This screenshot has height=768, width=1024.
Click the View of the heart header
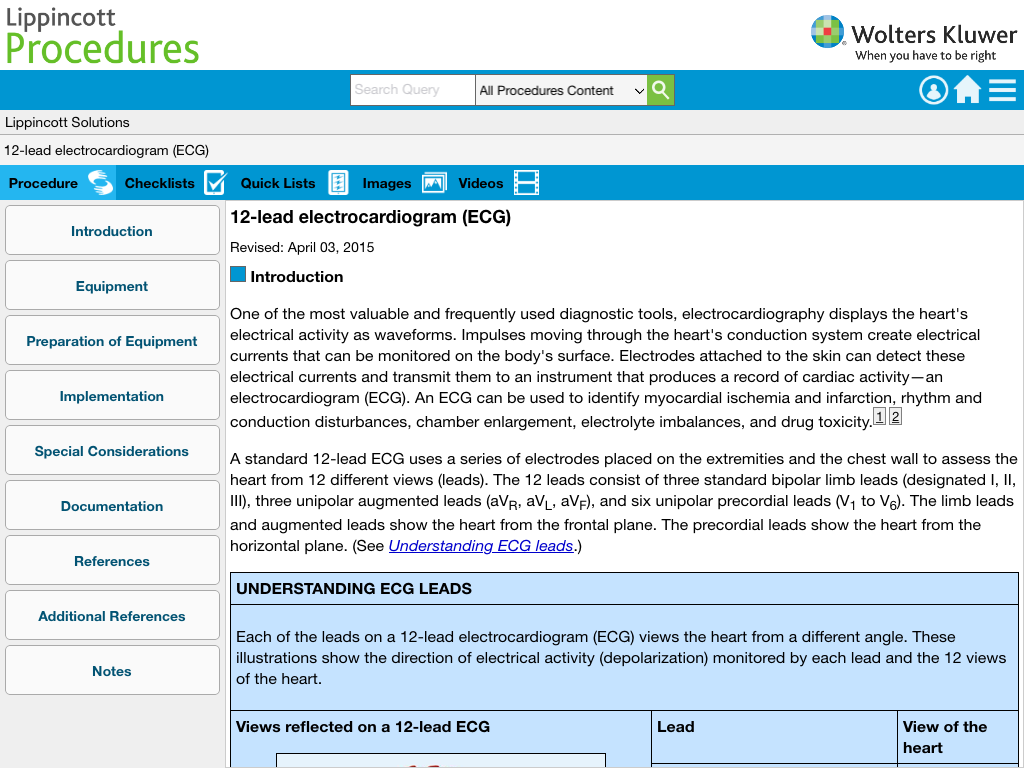[944, 737]
